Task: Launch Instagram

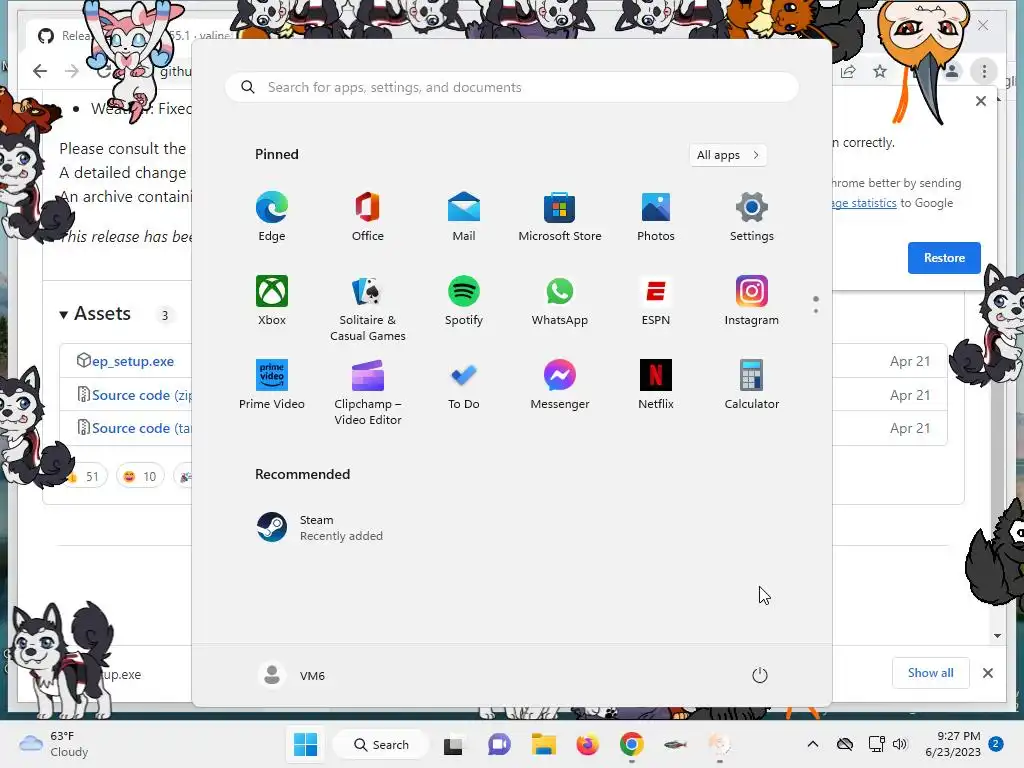Action: click(x=752, y=300)
